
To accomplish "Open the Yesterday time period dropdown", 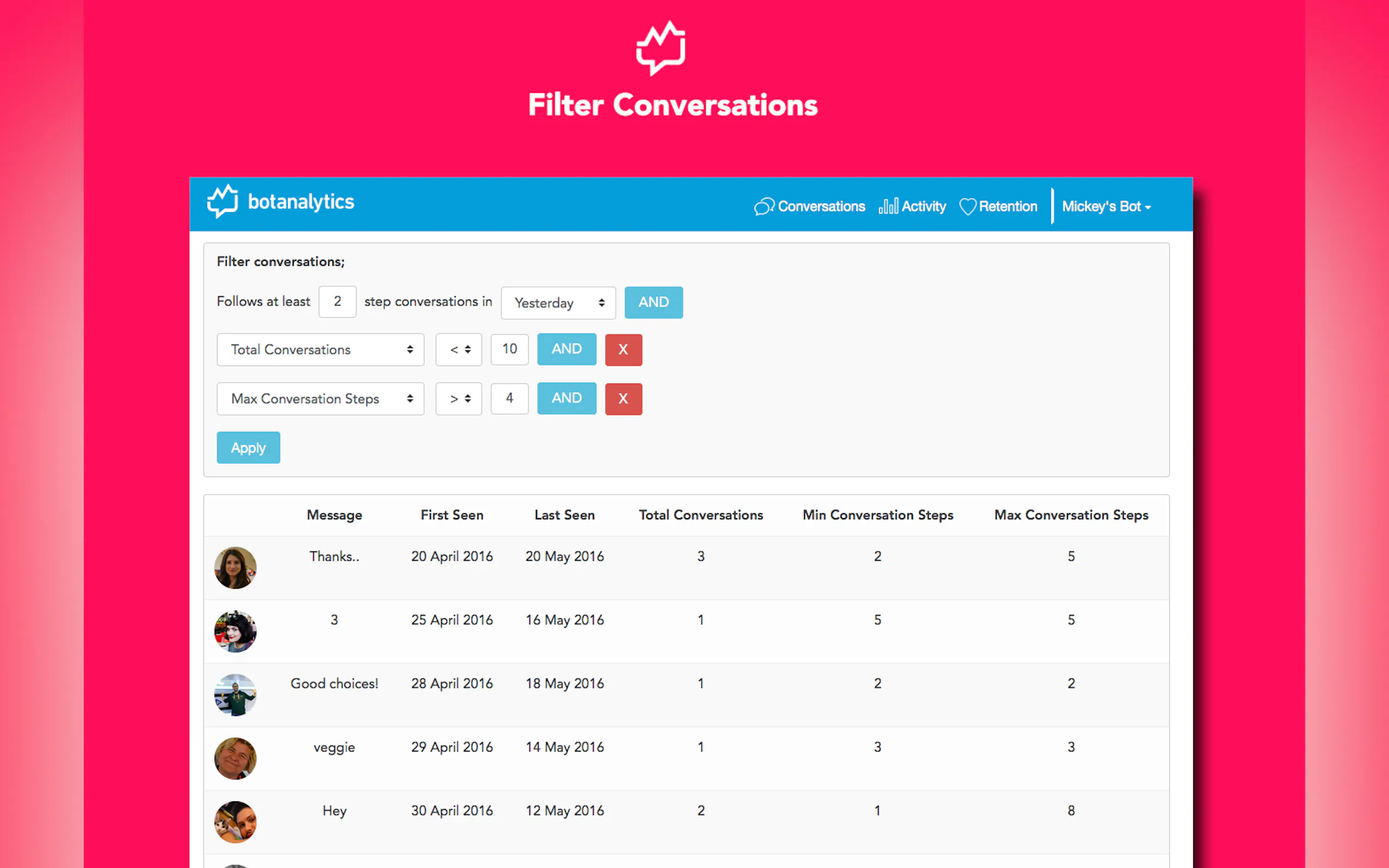I will (558, 302).
